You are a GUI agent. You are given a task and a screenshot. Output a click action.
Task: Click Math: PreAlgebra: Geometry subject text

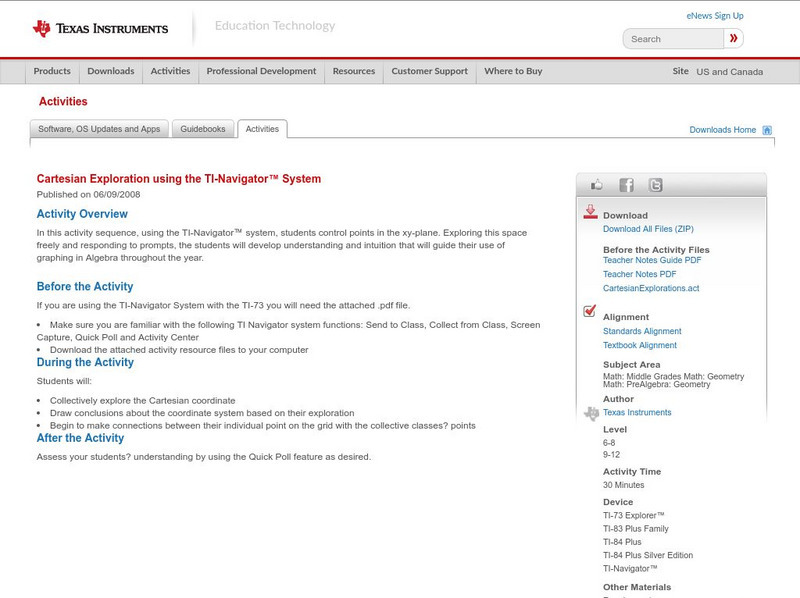657,385
